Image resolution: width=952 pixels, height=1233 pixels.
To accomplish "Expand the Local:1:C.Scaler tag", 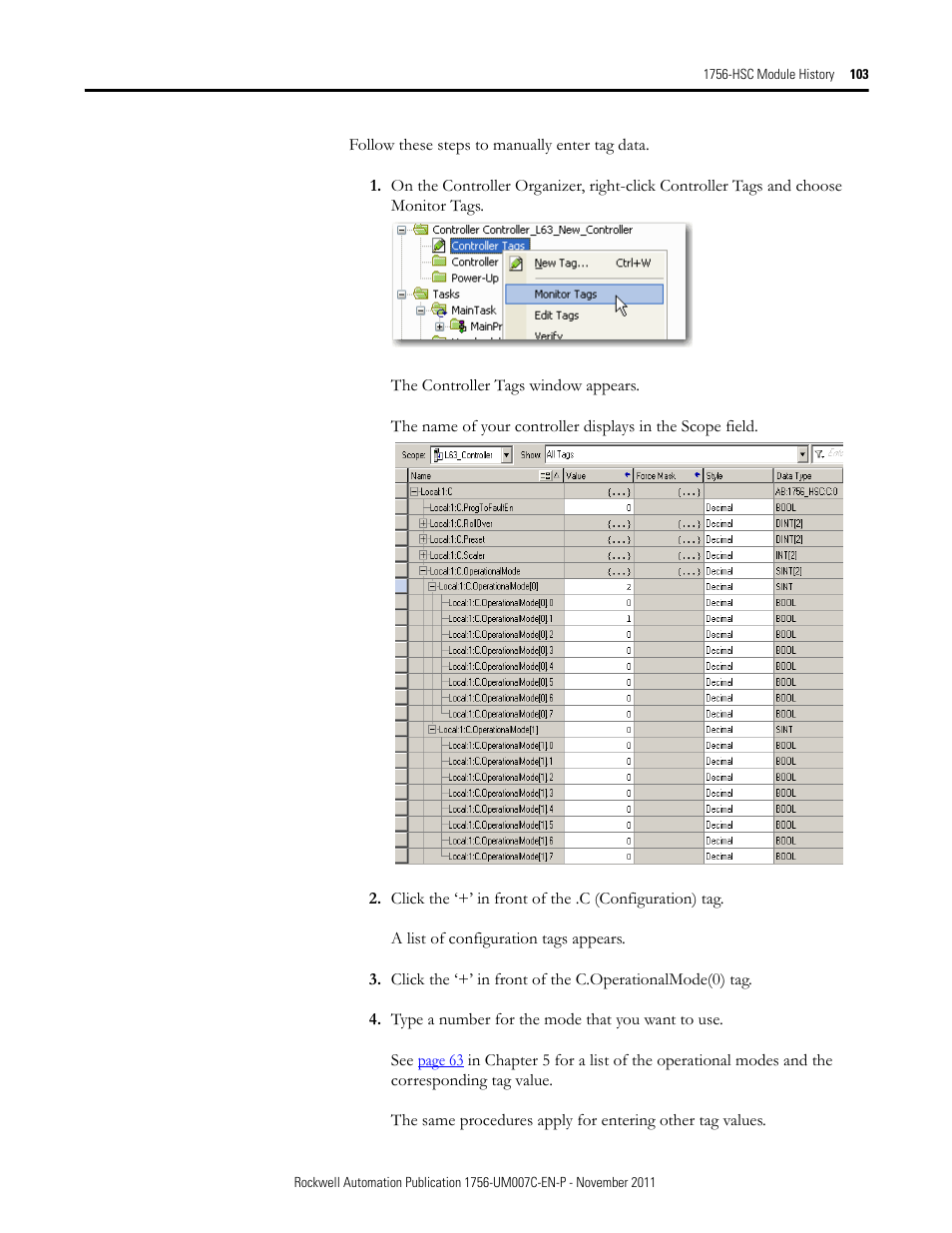I will [423, 555].
